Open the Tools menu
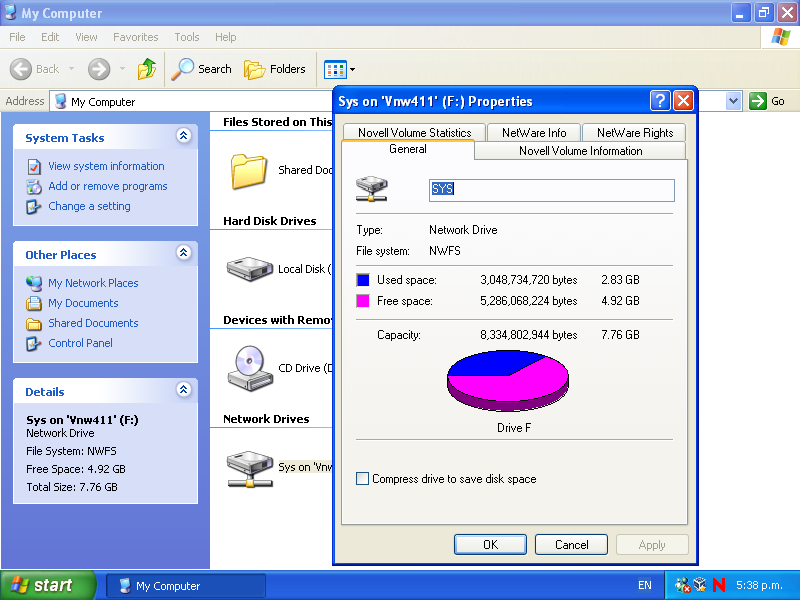Viewport: 800px width, 600px height. (187, 37)
